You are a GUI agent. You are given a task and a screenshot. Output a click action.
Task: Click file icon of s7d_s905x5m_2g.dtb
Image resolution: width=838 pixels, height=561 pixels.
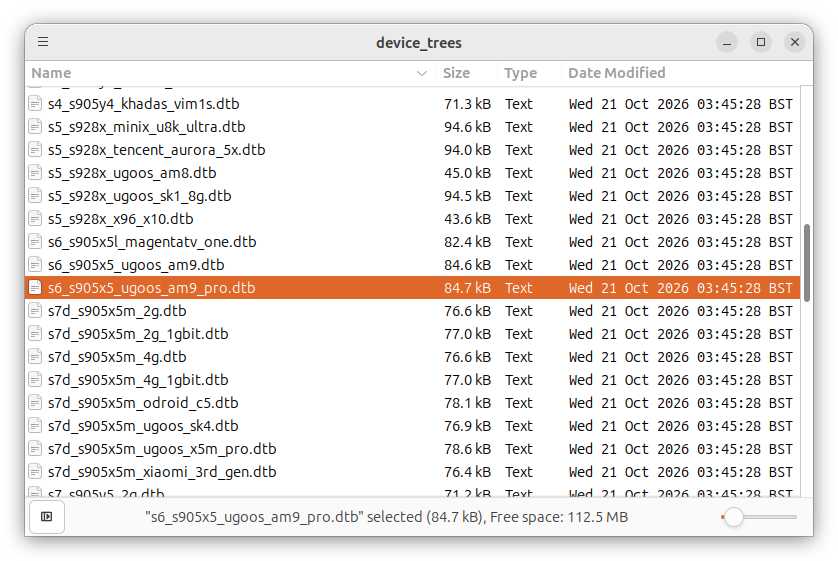(35, 310)
